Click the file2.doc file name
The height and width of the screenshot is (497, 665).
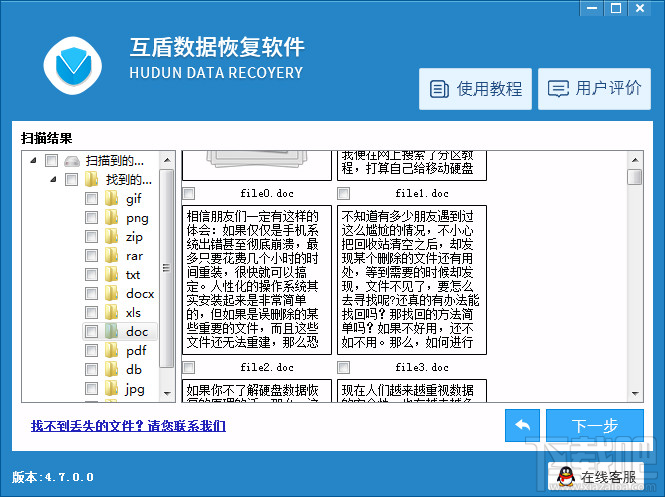pos(267,367)
